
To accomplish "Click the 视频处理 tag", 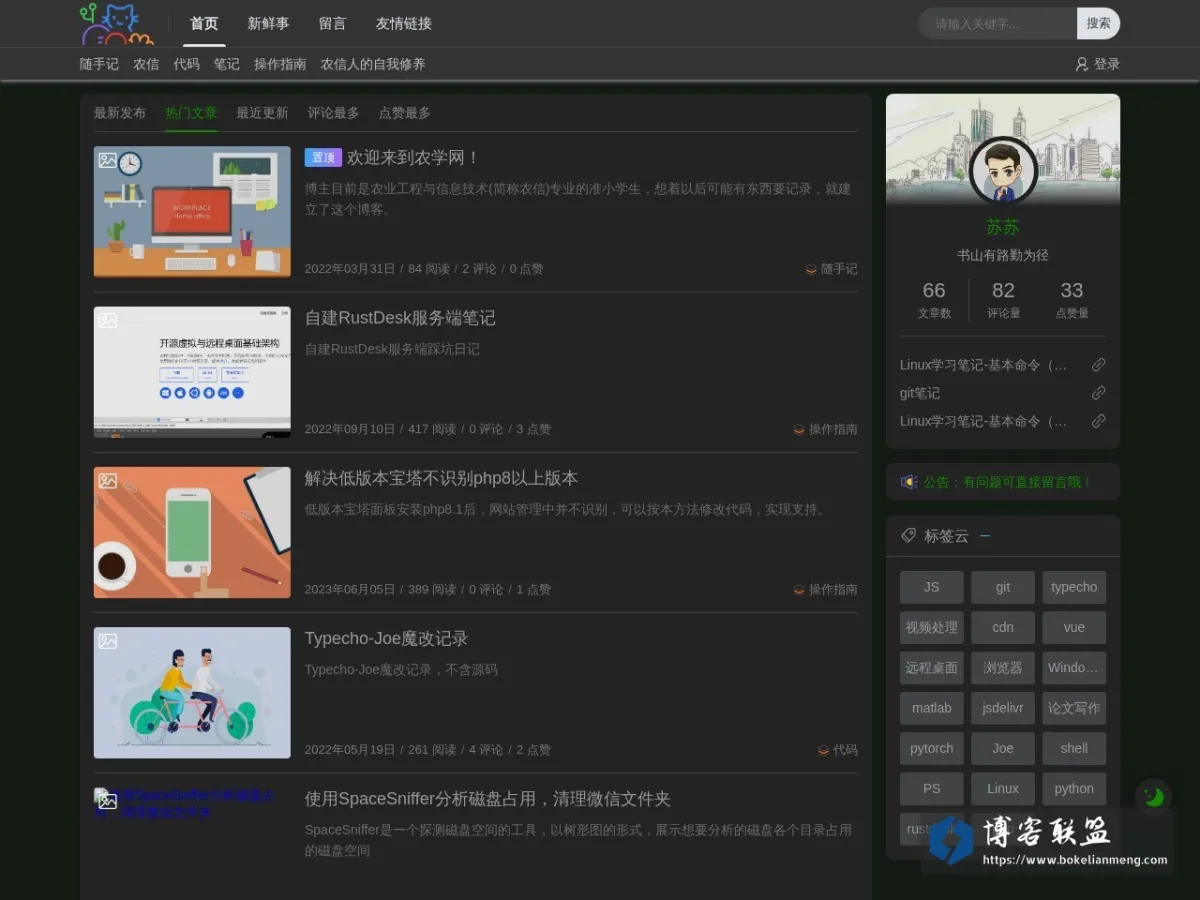I will pyautogui.click(x=932, y=628).
